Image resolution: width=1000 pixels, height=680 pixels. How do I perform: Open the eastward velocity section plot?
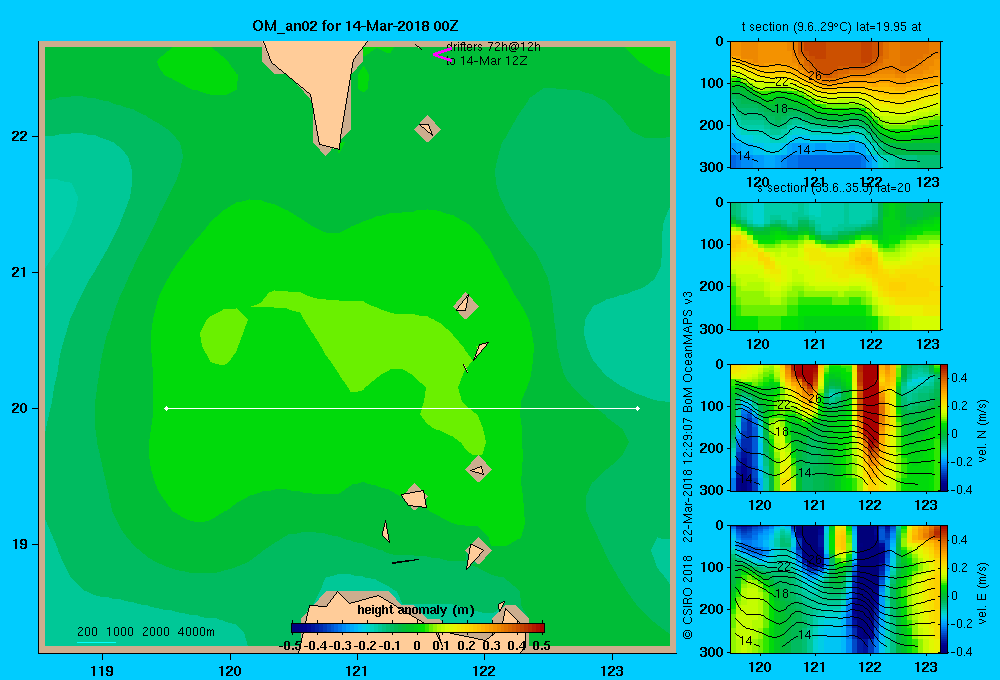pos(835,589)
